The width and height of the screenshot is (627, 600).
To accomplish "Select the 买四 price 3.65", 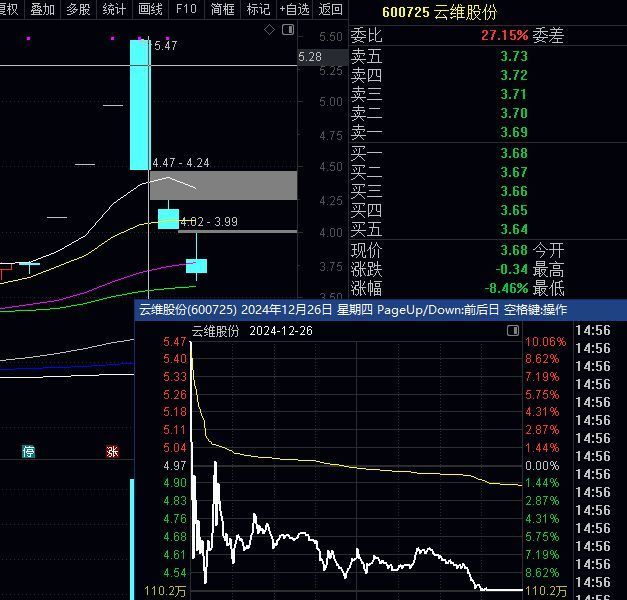I will click(x=514, y=210).
